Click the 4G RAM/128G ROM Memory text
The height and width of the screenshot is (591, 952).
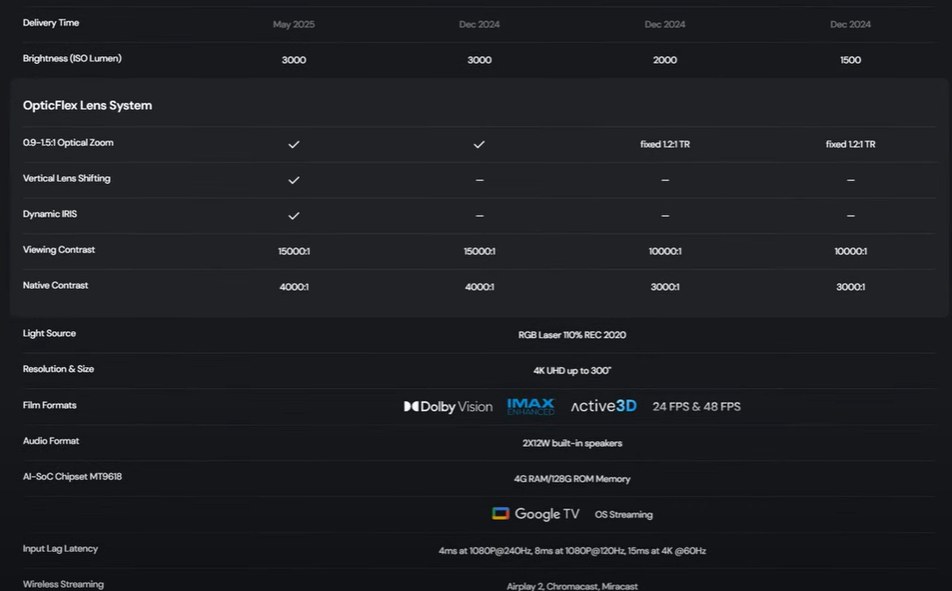click(572, 479)
